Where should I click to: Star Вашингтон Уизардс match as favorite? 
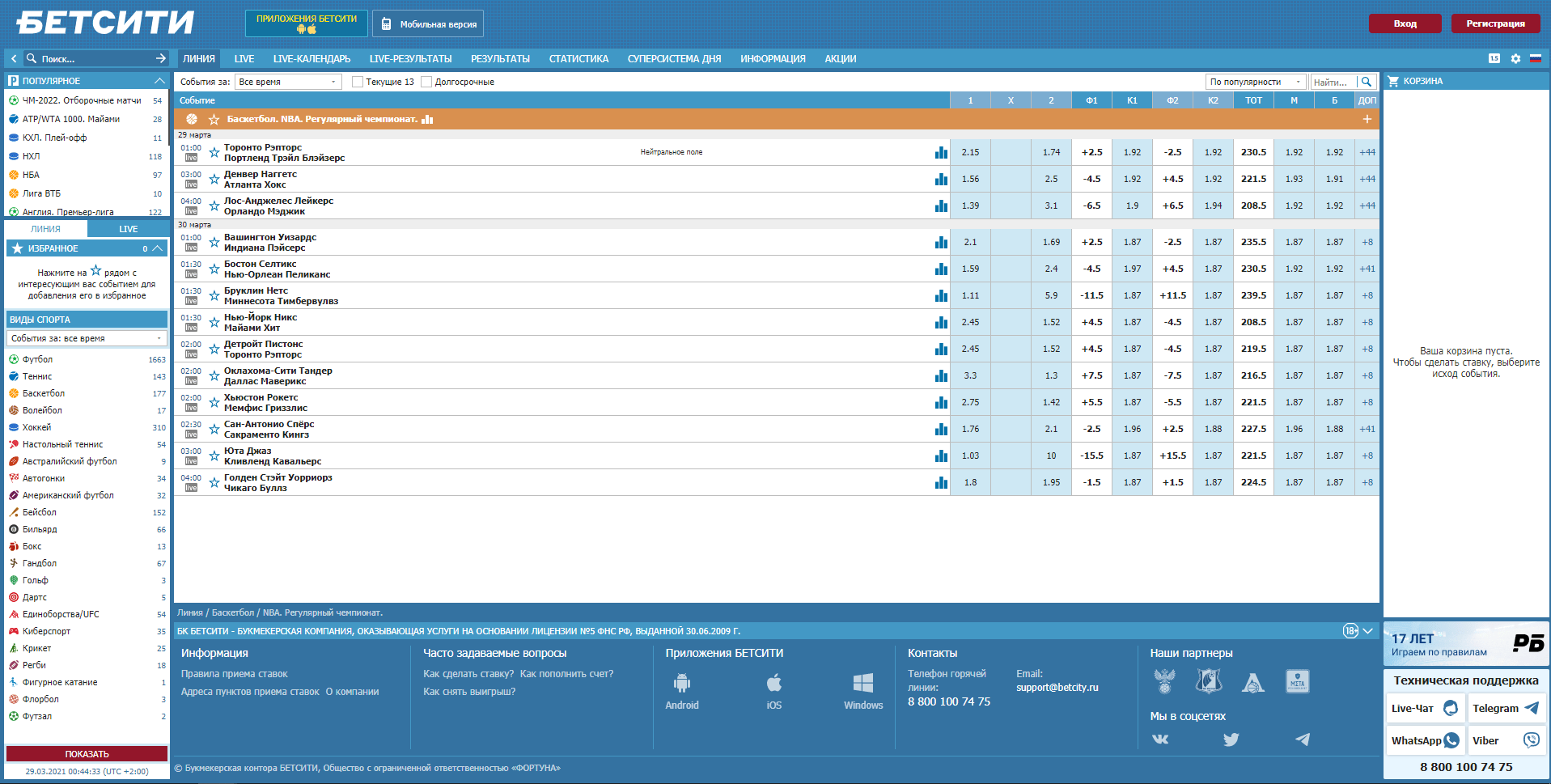(x=214, y=242)
